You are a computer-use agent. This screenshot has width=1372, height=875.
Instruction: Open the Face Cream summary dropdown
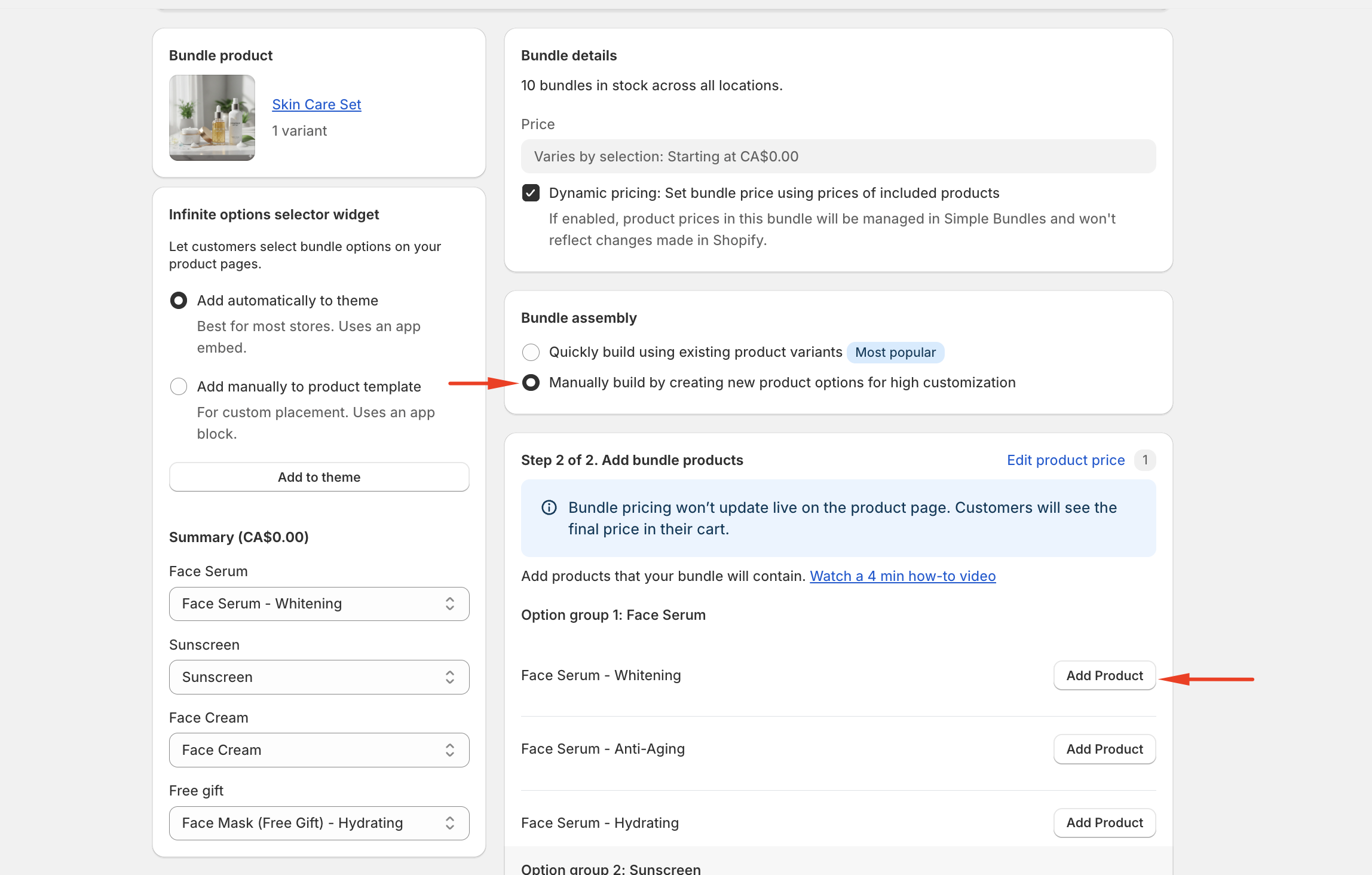(x=318, y=749)
